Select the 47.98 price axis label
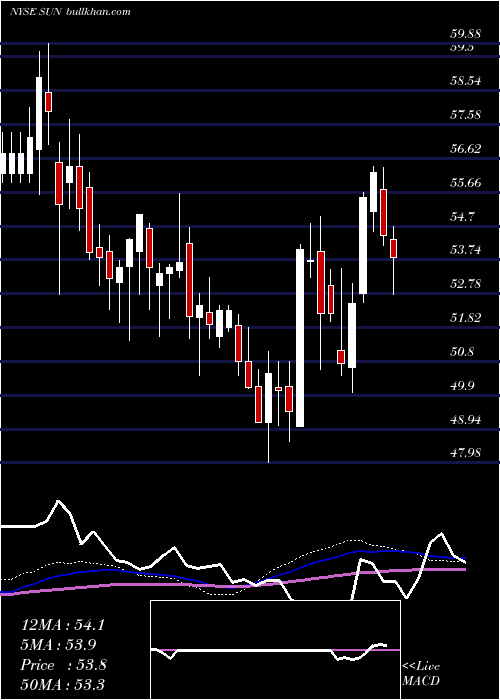The height and width of the screenshot is (700, 500). 465,453
